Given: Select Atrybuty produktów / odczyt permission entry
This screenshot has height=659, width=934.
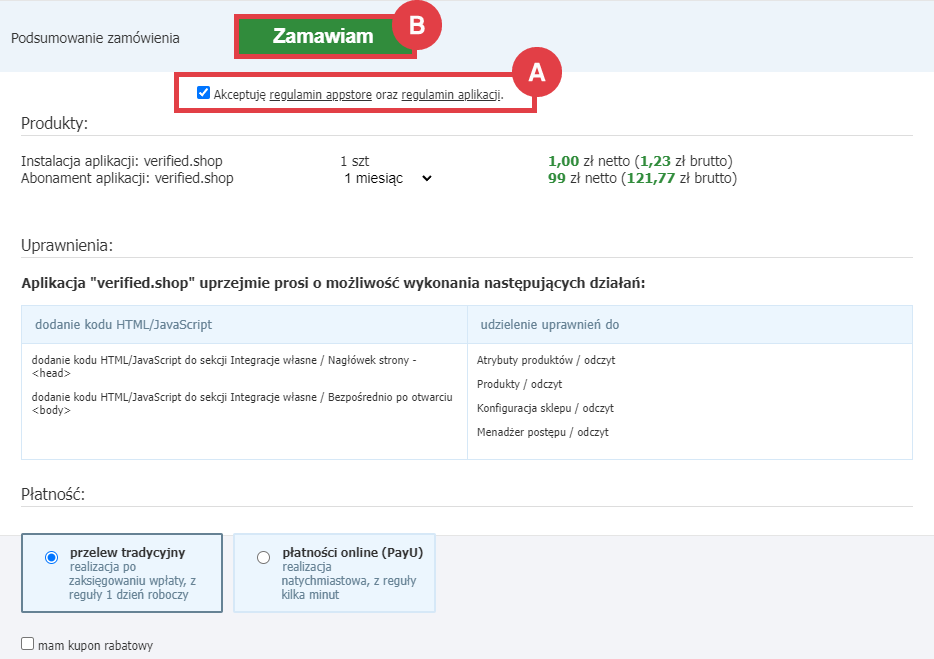Looking at the screenshot, I should [x=538, y=360].
